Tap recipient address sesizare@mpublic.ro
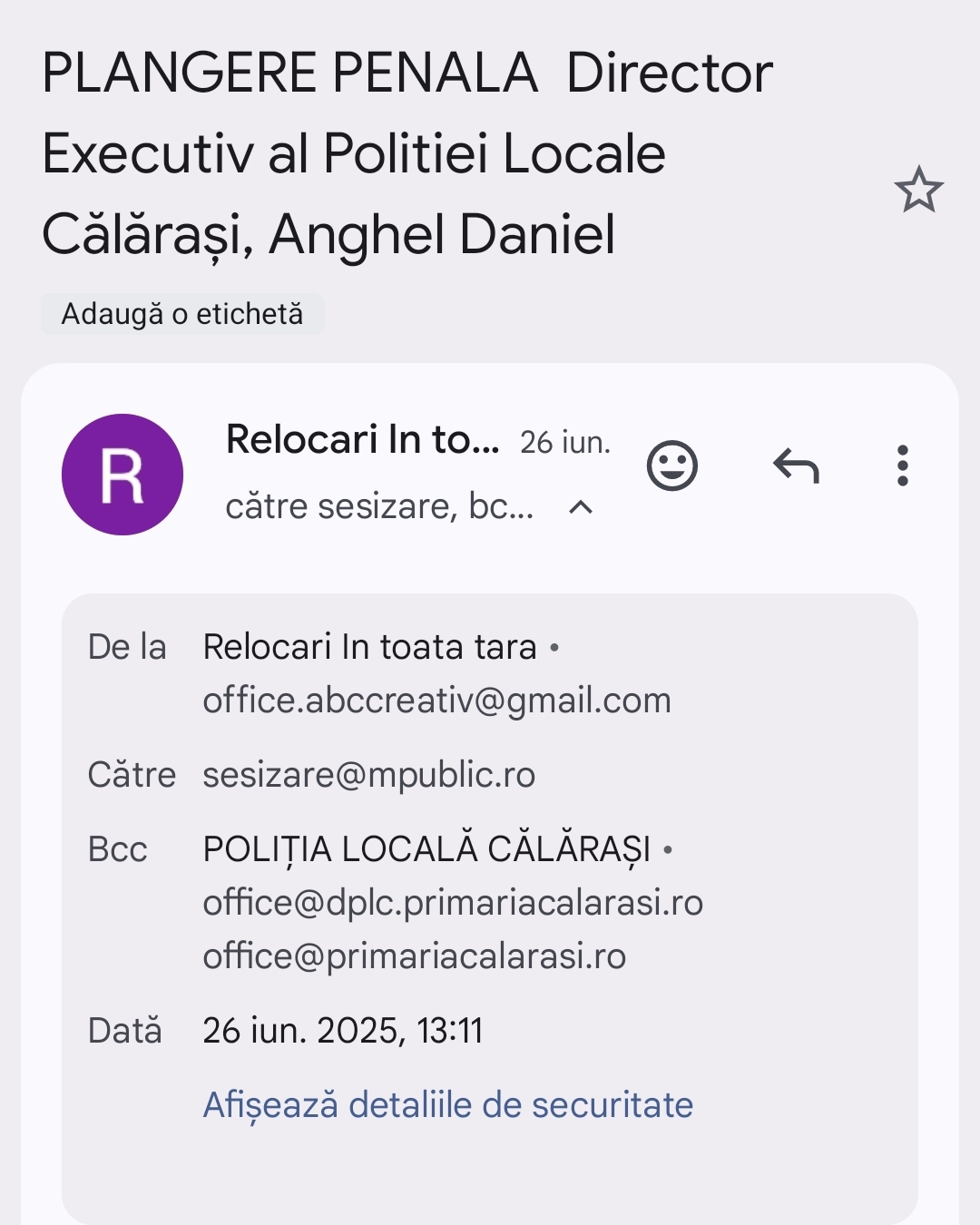The width and height of the screenshot is (980, 1225). tap(368, 775)
